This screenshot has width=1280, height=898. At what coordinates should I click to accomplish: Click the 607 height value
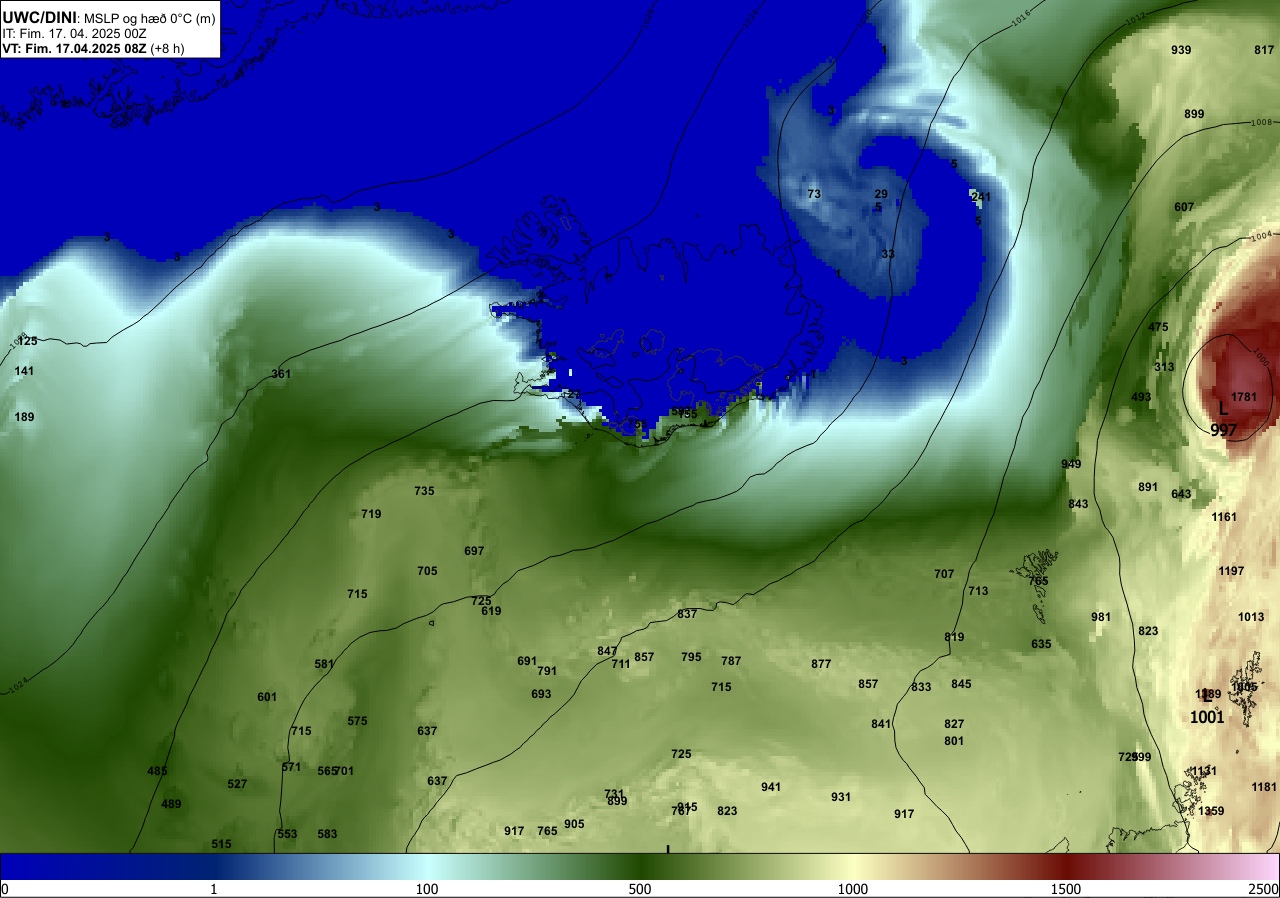pyautogui.click(x=1184, y=207)
